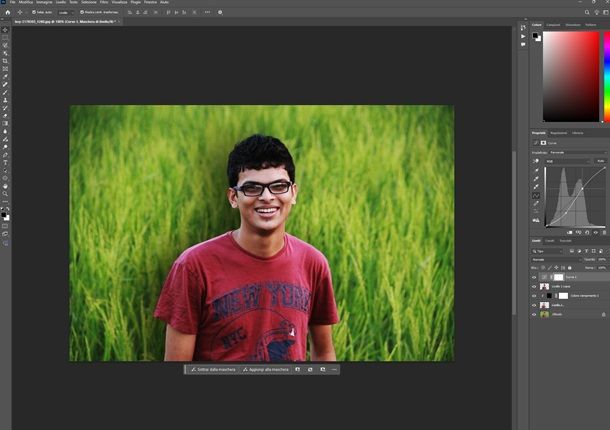
Task: Click the reset adjustment icon below curves
Action: point(587,233)
